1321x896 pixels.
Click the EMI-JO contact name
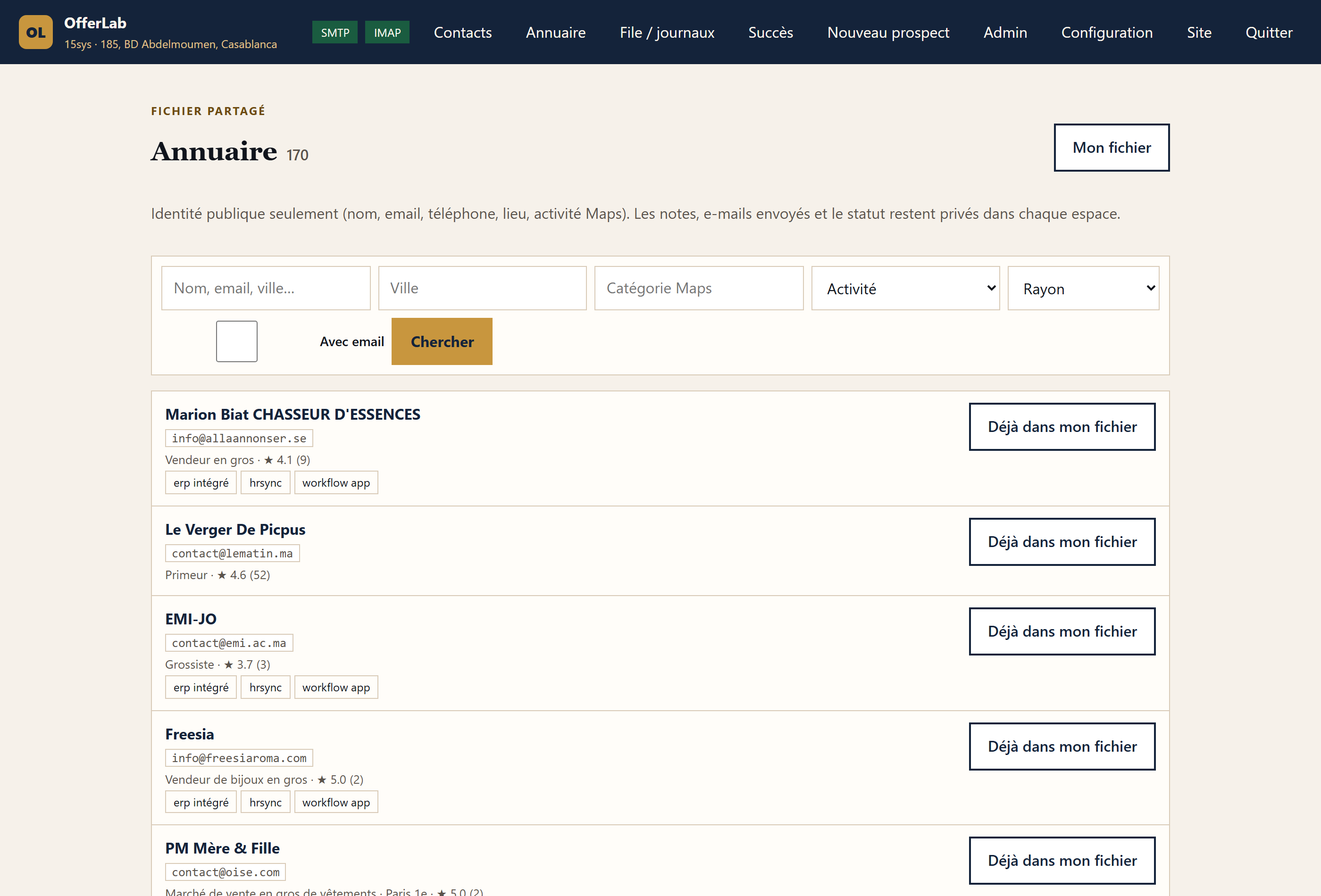pyautogui.click(x=191, y=619)
